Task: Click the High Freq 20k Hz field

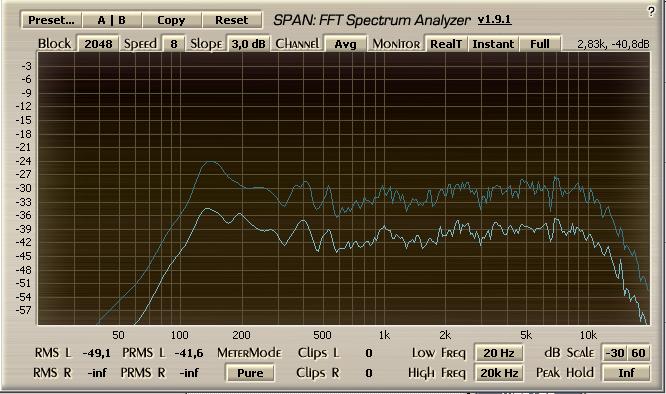Action: (x=499, y=373)
